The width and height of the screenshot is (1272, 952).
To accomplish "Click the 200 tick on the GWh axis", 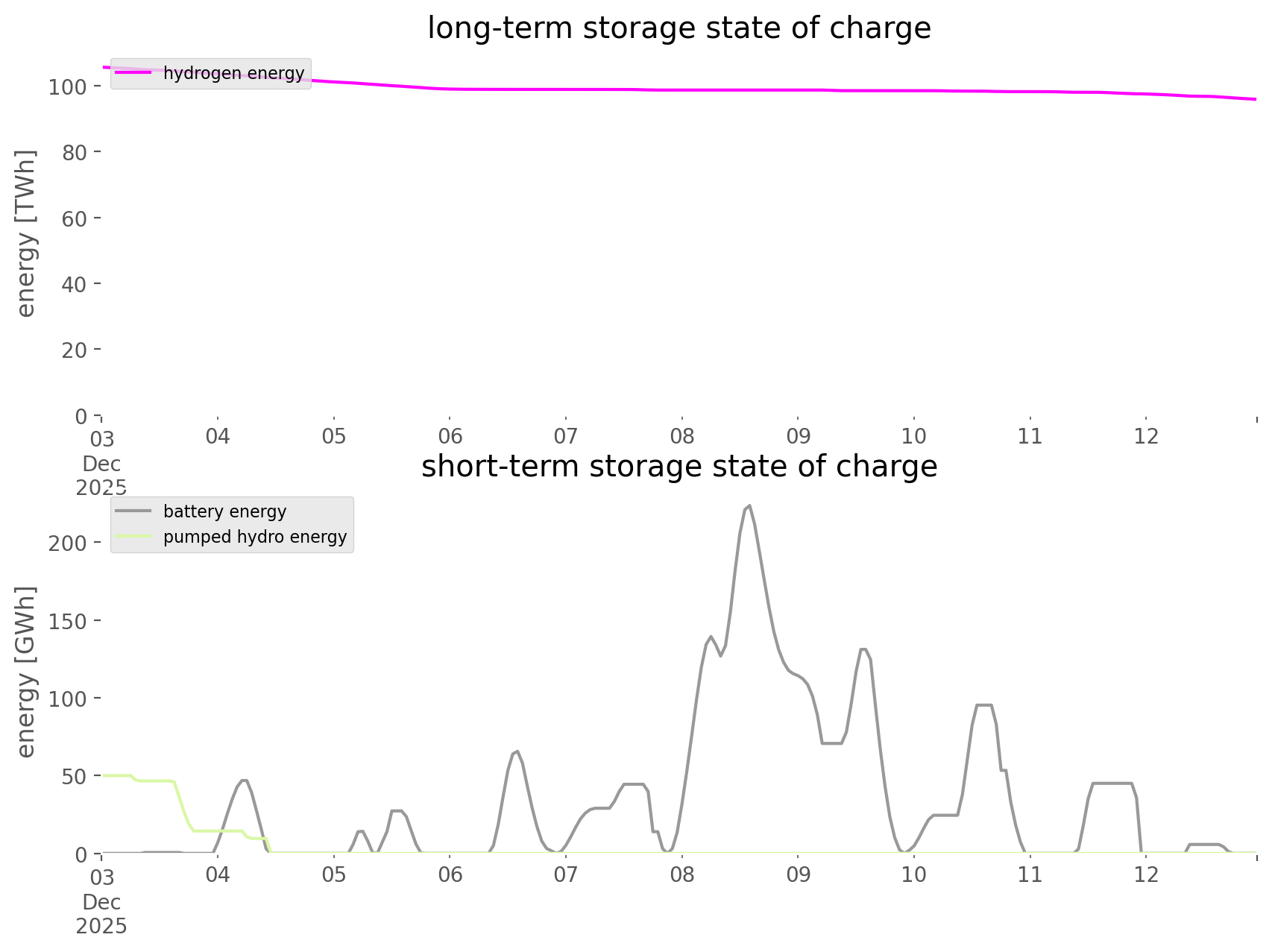I will click(x=68, y=543).
